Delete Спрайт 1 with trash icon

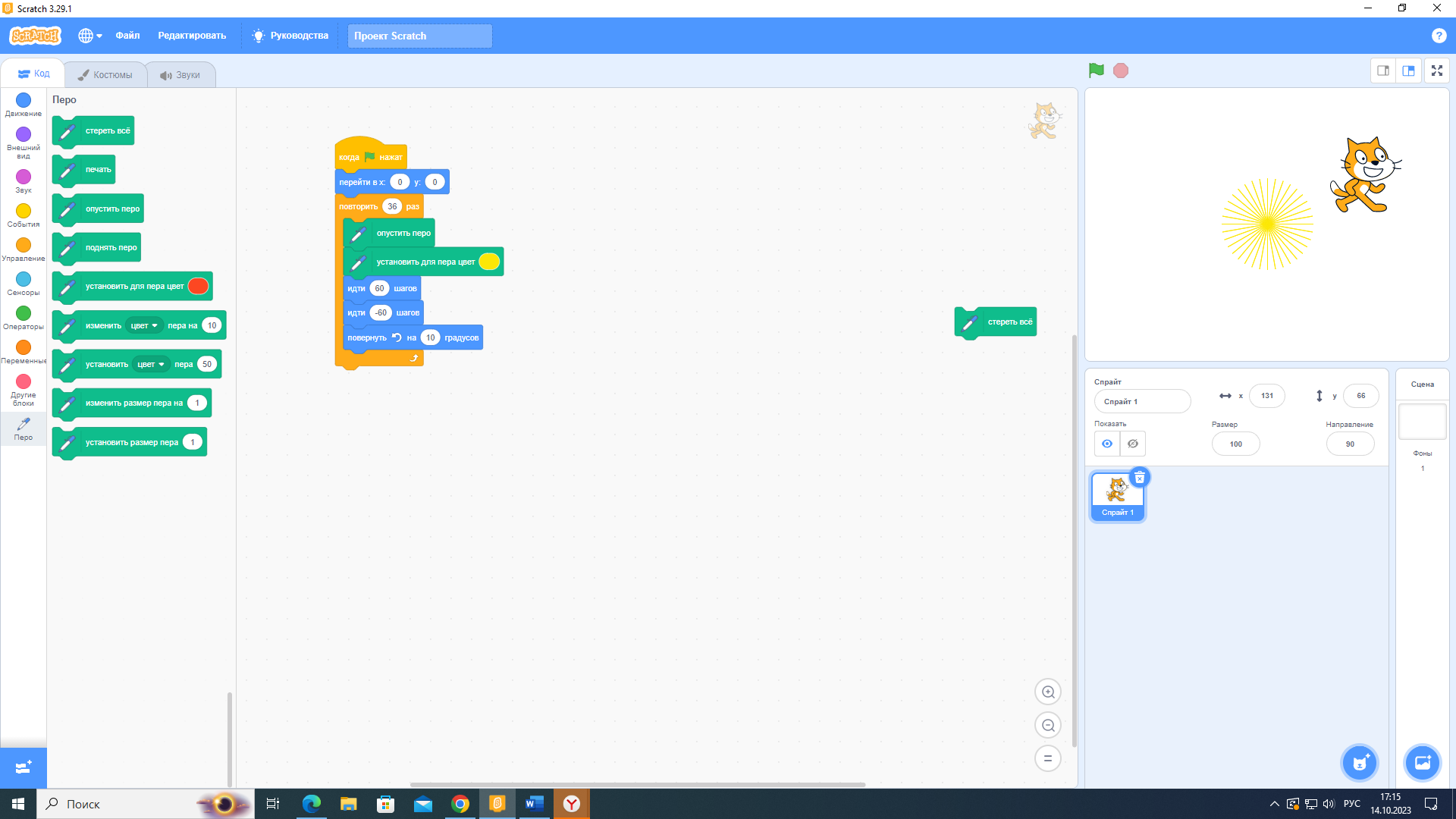pyautogui.click(x=1139, y=478)
